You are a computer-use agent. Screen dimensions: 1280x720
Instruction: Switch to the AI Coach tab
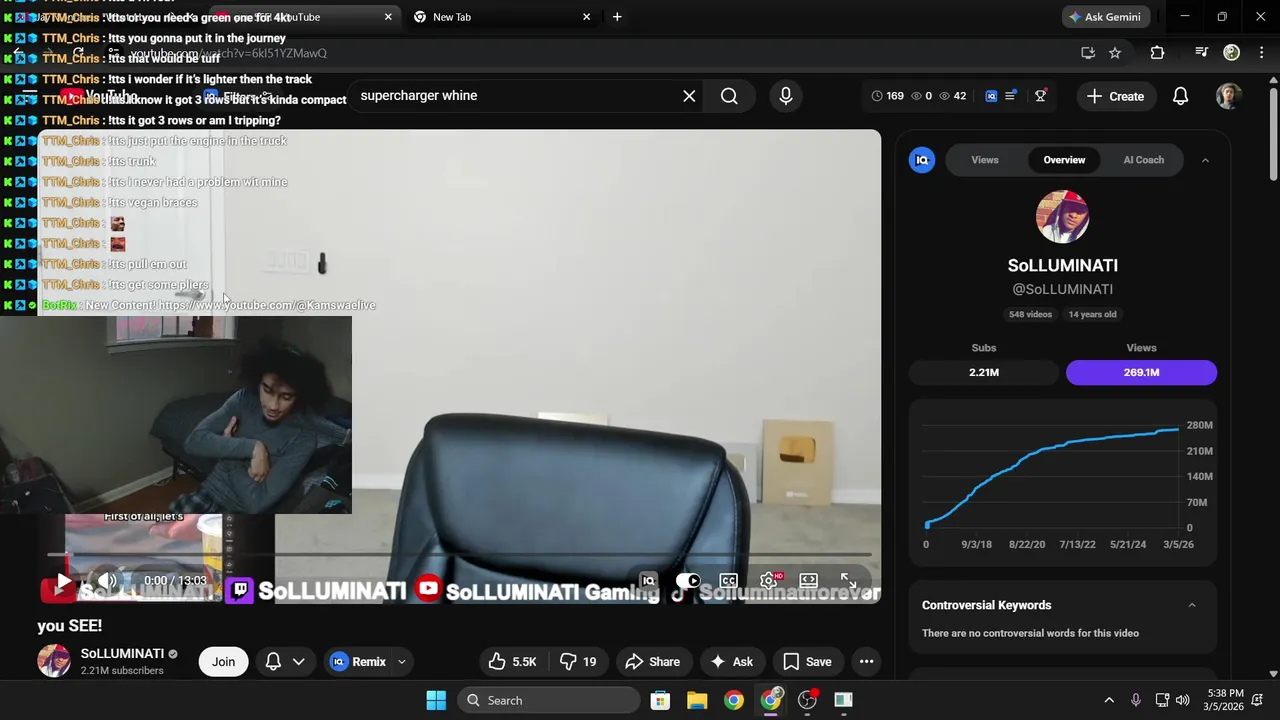(x=1144, y=160)
